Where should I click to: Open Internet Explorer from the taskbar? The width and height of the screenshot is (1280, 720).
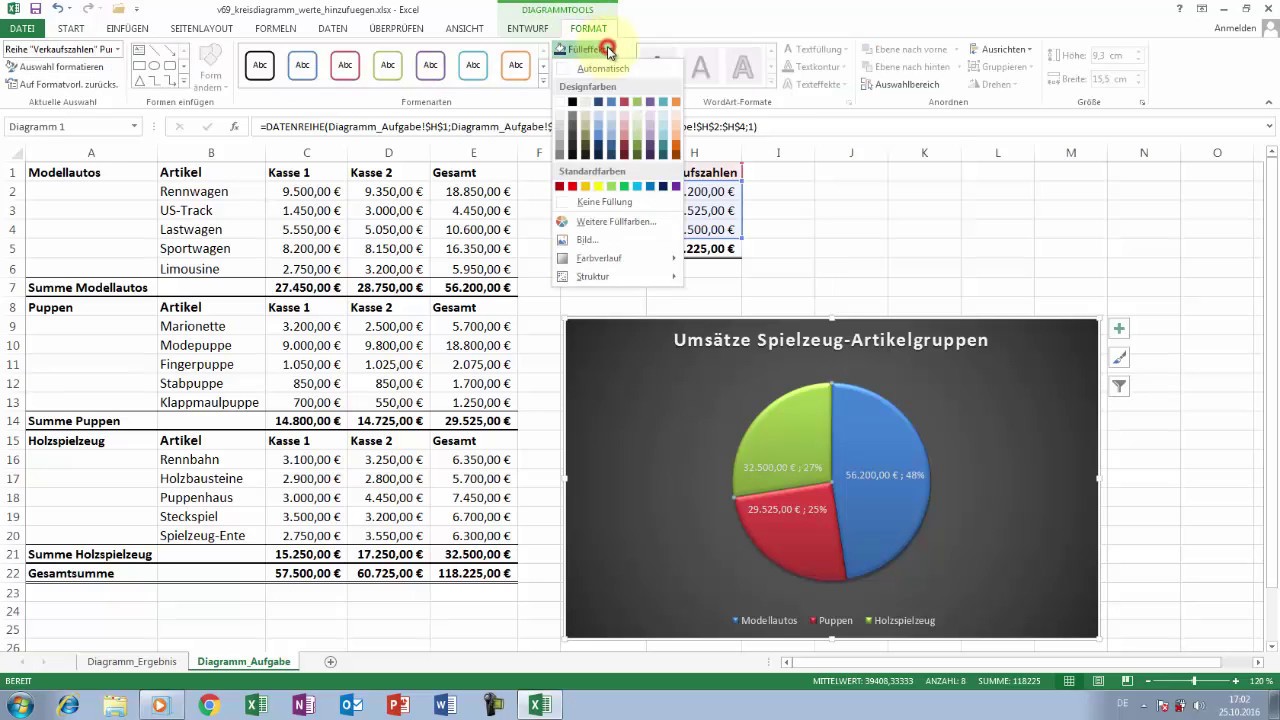68,705
